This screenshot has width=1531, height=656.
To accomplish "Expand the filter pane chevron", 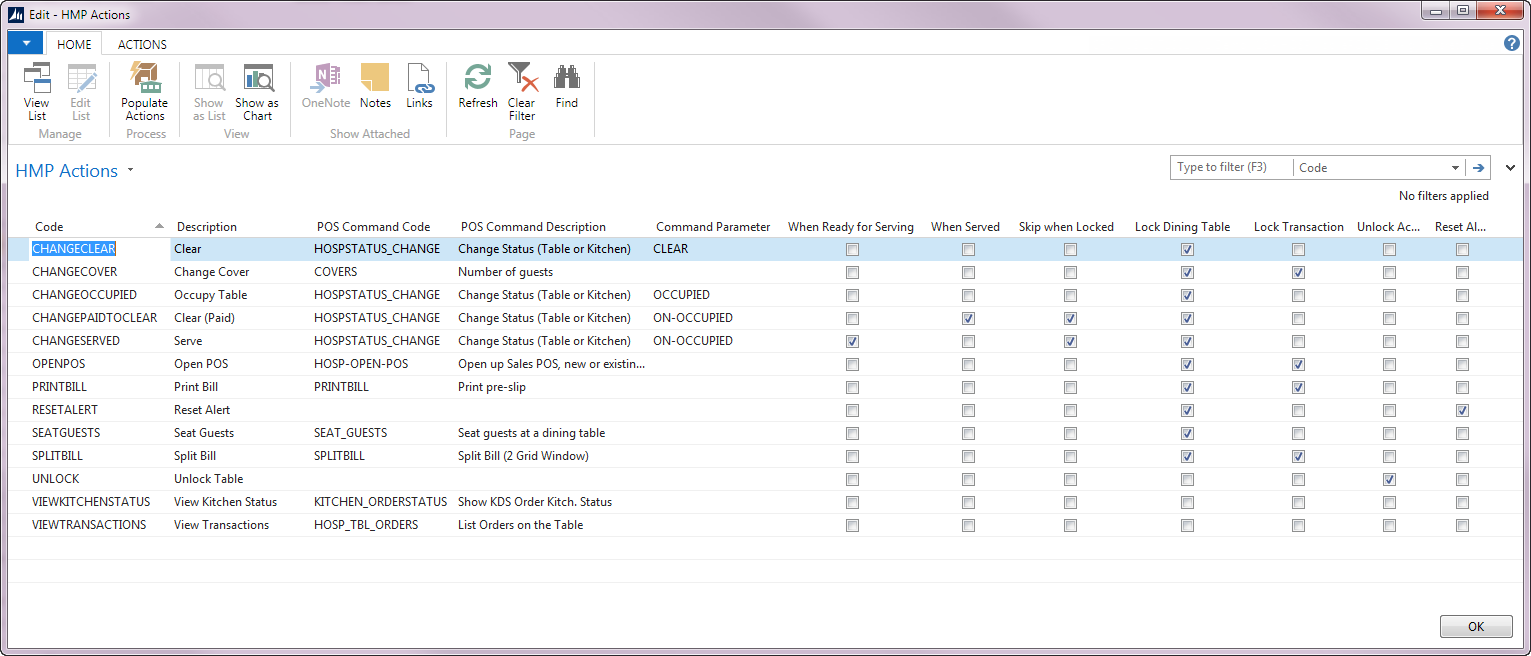I will [1510, 168].
